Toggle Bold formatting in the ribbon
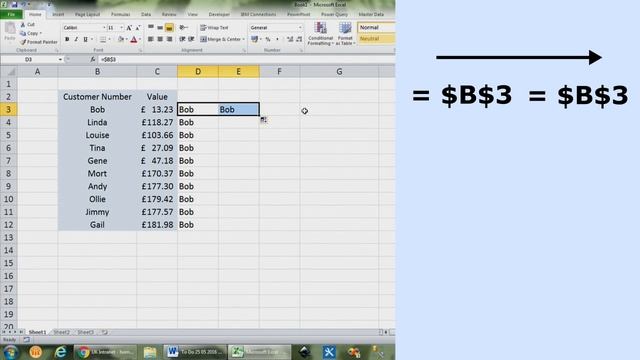Image resolution: width=640 pixels, height=360 pixels. 67,40
